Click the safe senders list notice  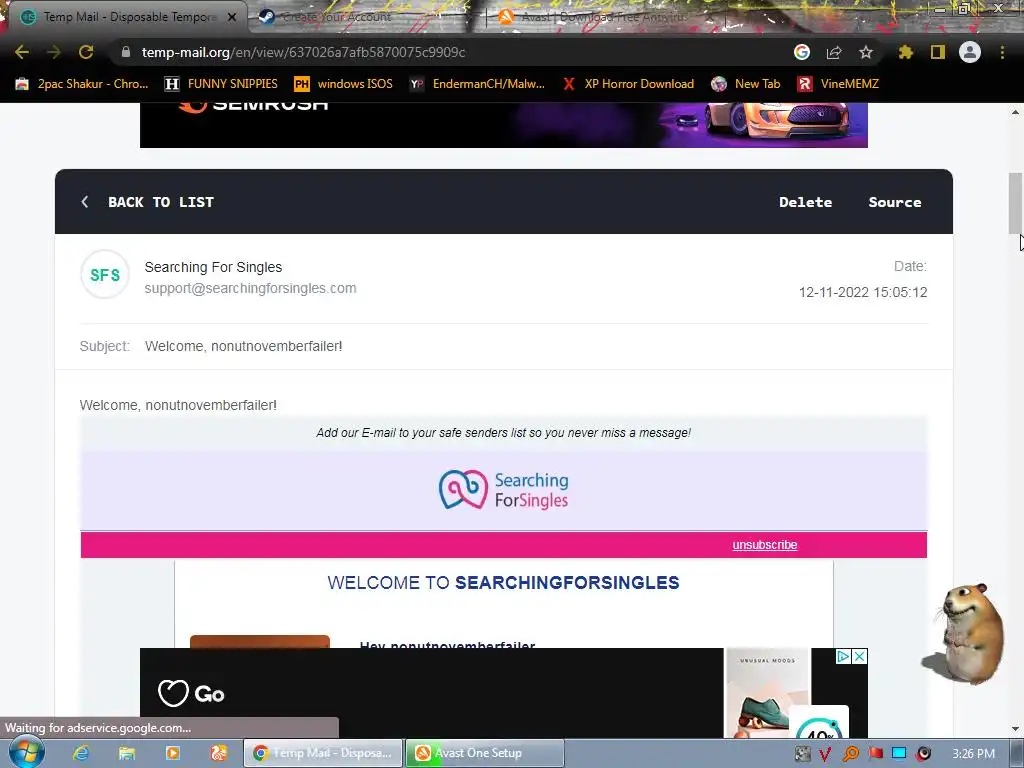coord(504,432)
